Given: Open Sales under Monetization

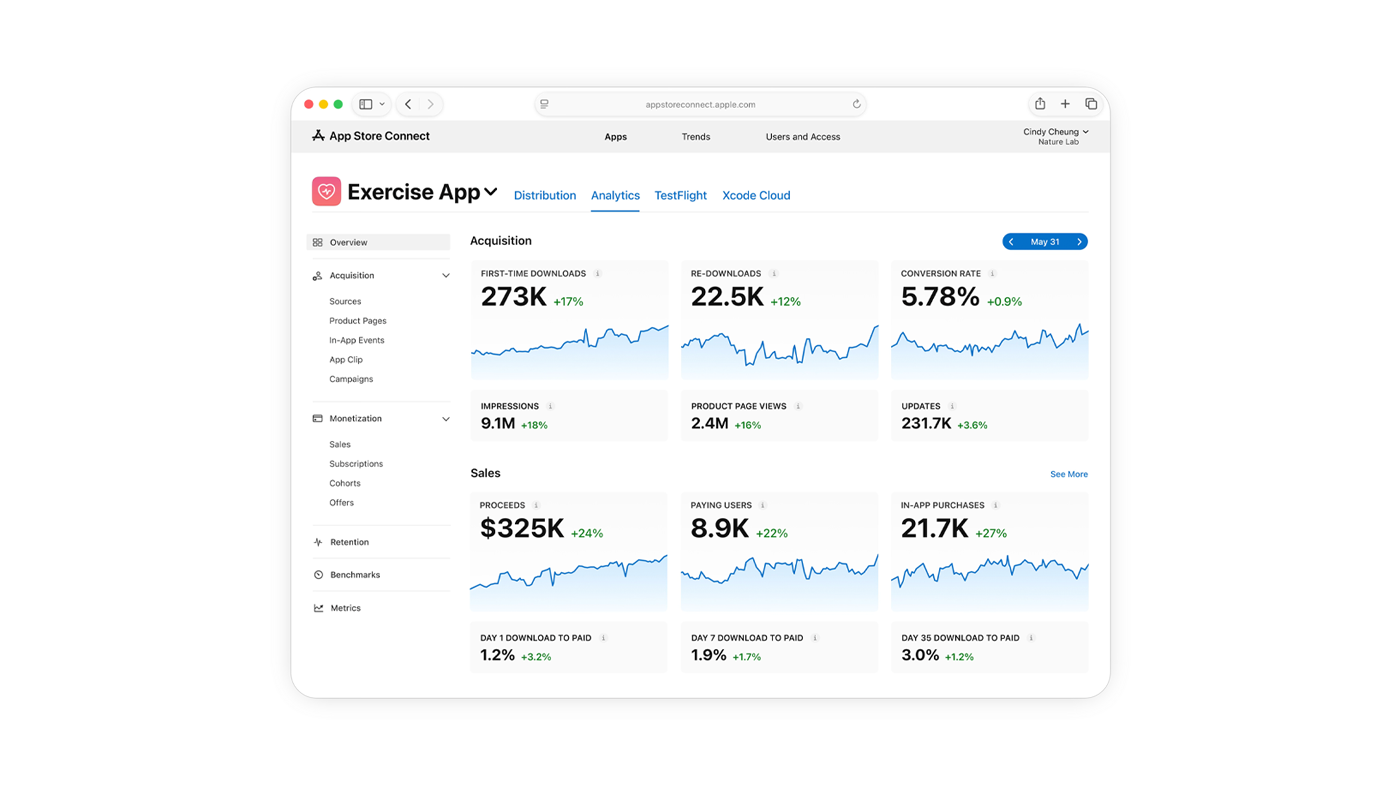Looking at the screenshot, I should pyautogui.click(x=340, y=444).
